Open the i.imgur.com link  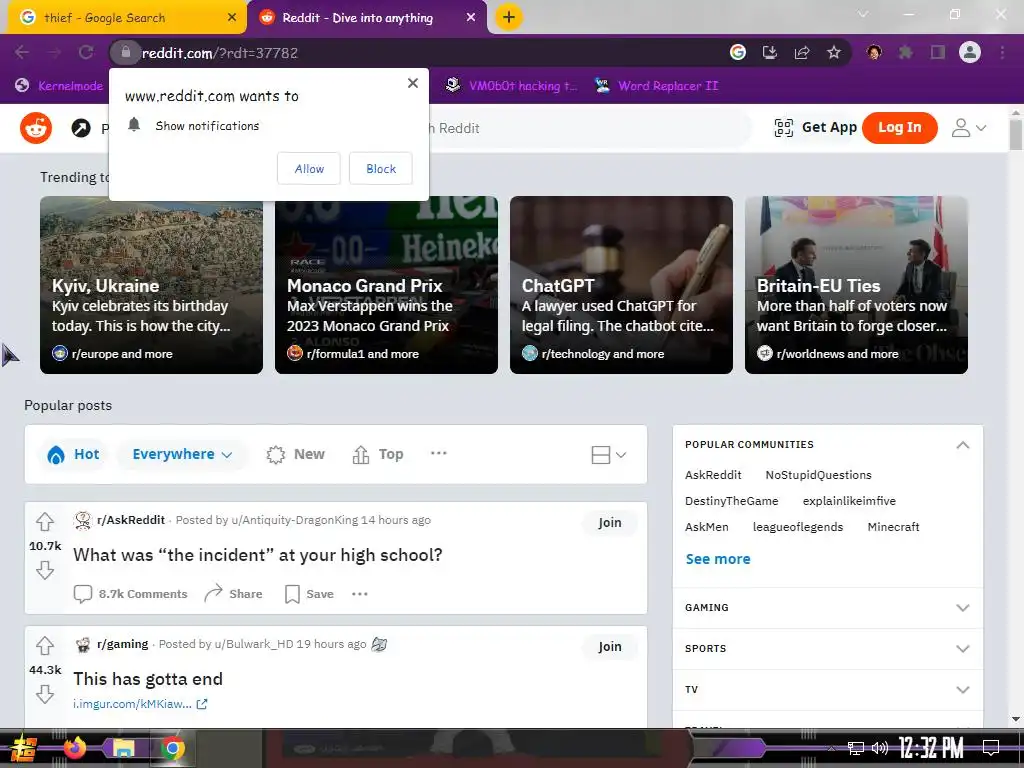click(x=140, y=704)
